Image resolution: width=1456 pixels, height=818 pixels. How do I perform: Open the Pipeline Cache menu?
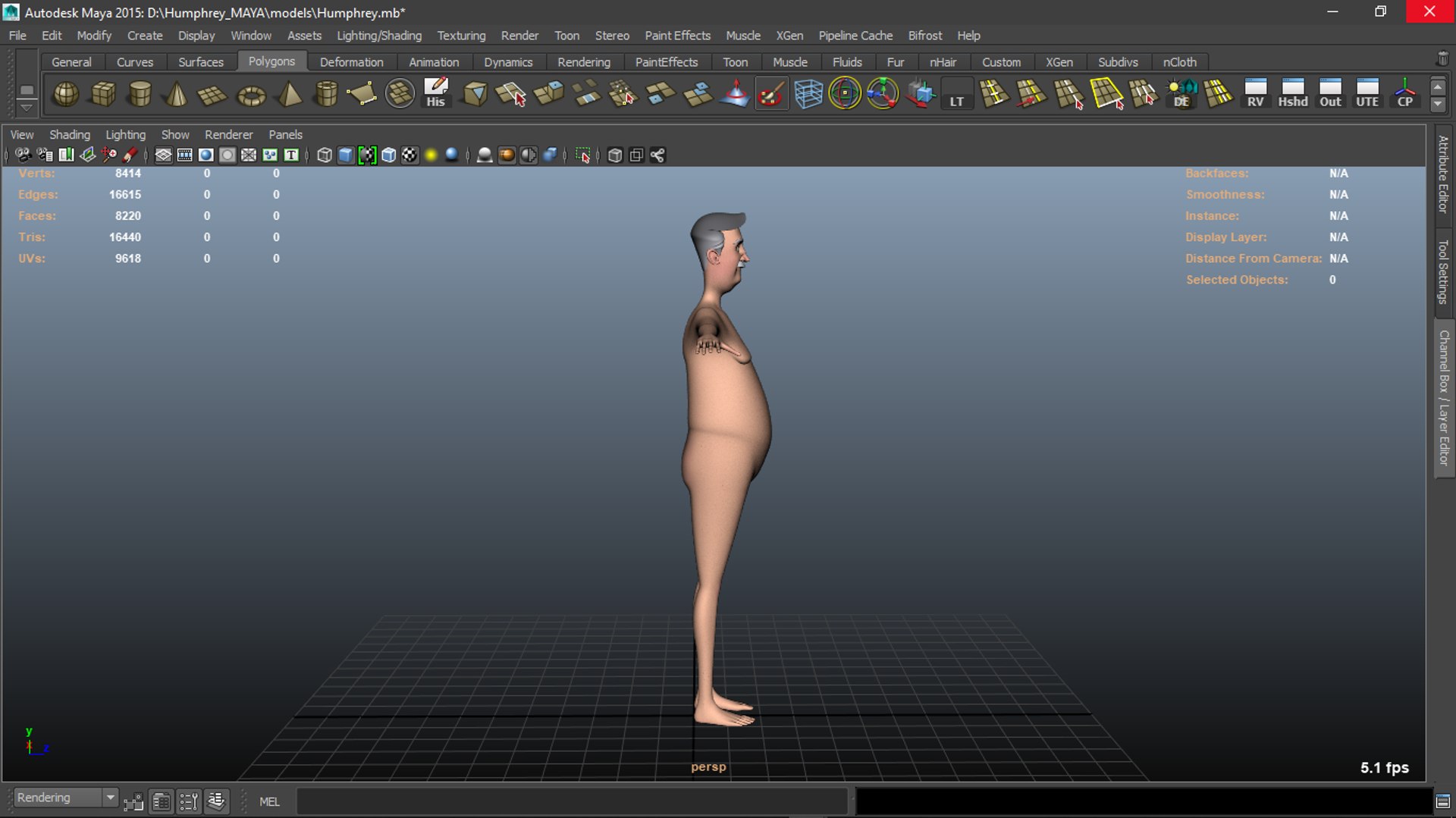point(855,36)
